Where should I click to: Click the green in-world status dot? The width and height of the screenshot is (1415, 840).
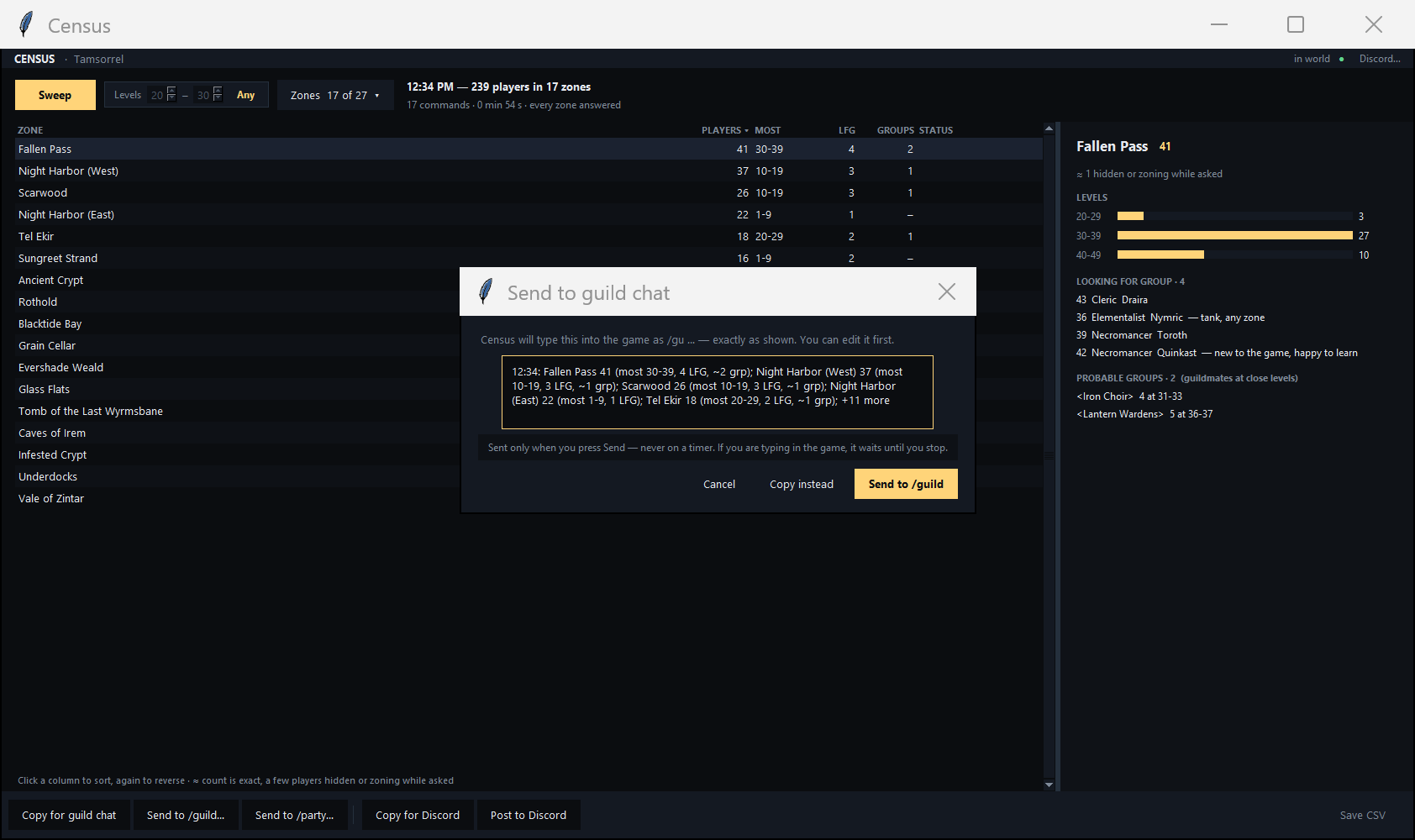[1341, 59]
